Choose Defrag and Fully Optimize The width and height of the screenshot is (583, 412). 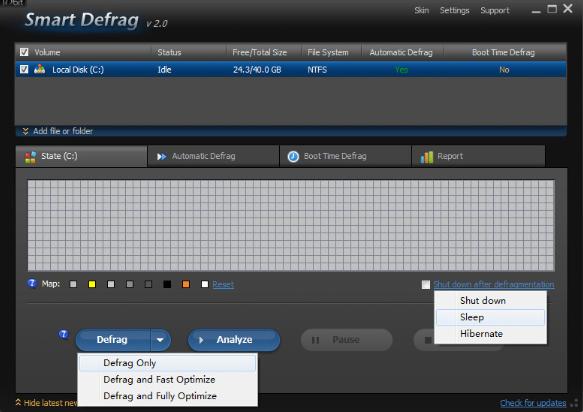pos(167,396)
